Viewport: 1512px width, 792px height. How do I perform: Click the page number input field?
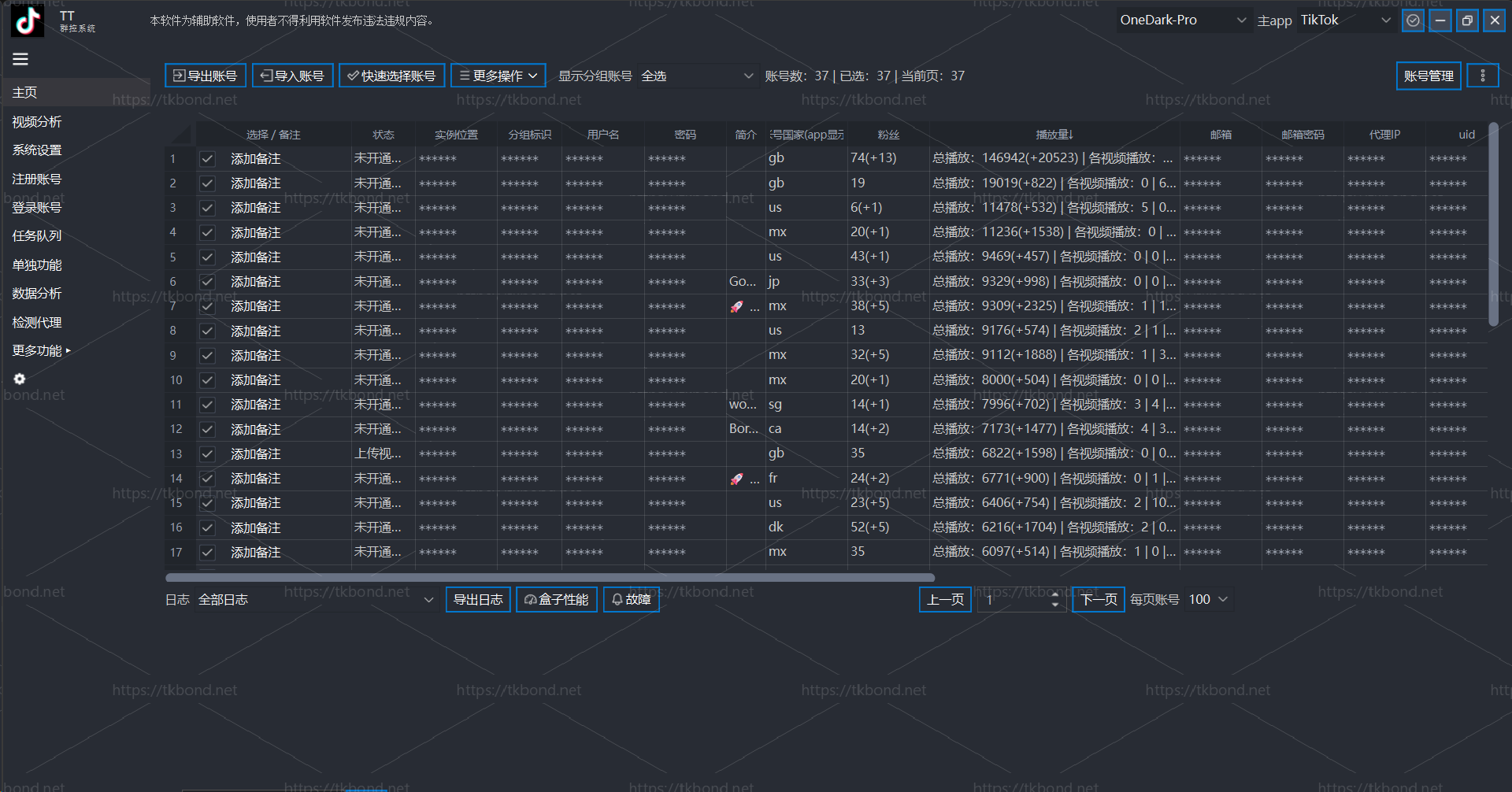point(1021,600)
